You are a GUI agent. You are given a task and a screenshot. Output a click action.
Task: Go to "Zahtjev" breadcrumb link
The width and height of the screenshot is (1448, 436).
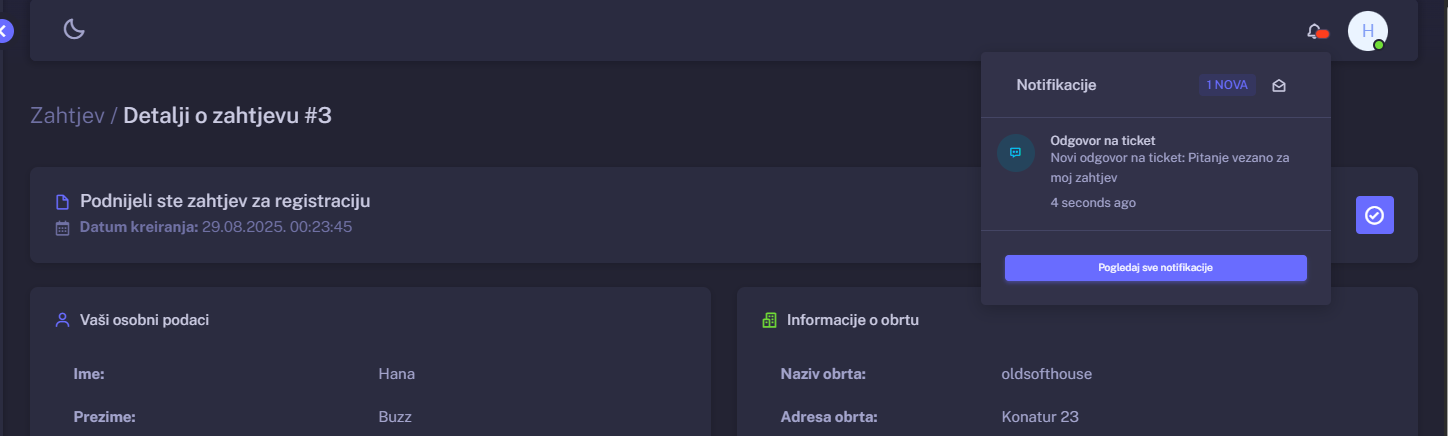tap(67, 116)
